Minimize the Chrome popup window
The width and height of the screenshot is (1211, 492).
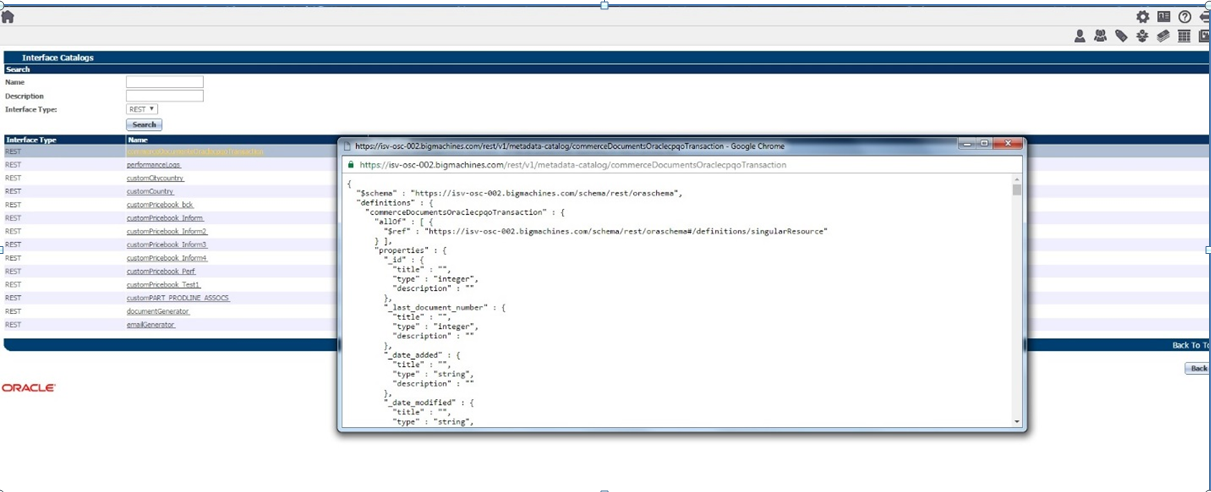click(x=968, y=144)
